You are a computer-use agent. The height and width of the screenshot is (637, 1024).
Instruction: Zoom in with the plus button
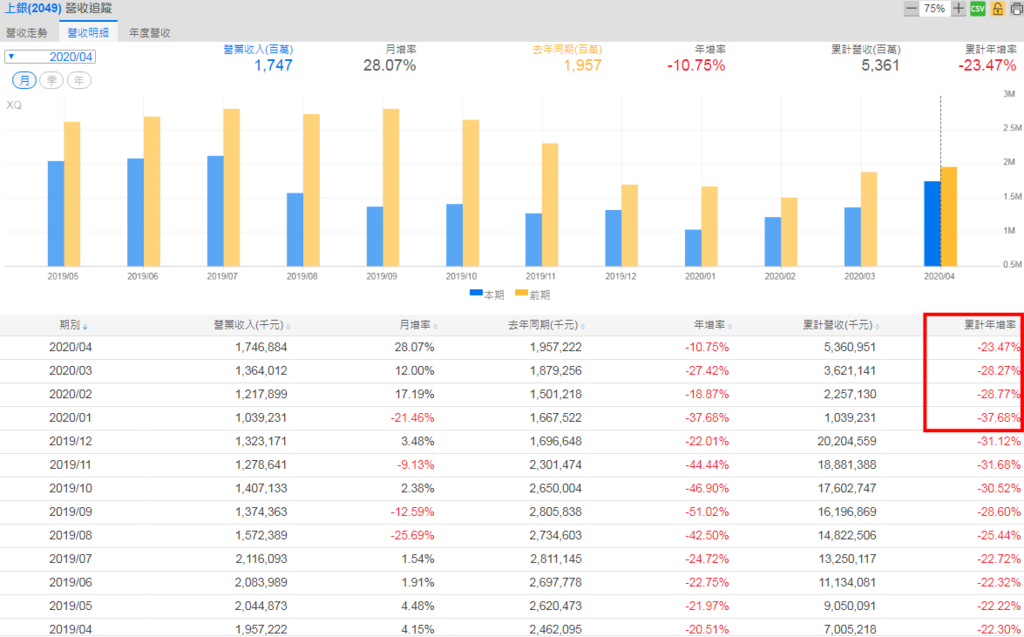(x=958, y=8)
